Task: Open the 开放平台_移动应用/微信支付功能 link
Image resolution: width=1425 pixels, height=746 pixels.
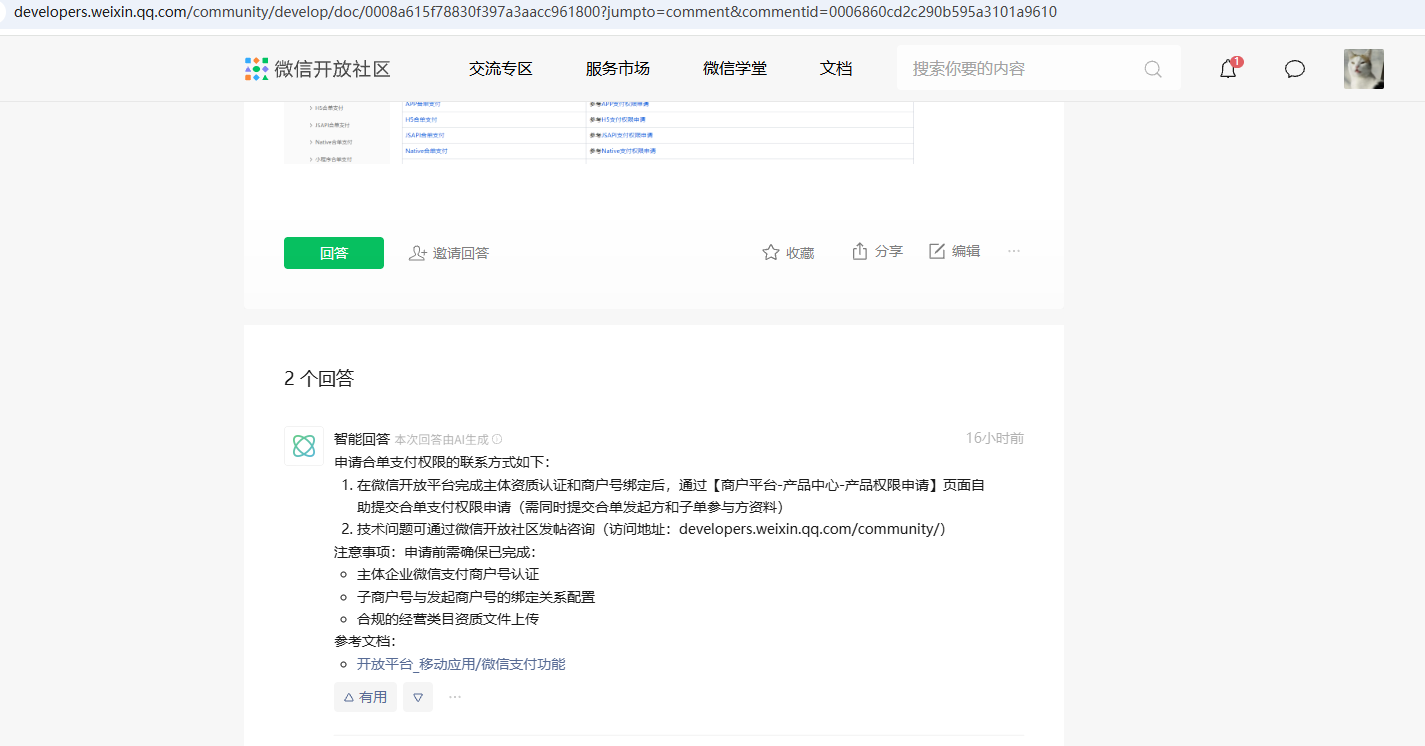Action: coord(461,664)
